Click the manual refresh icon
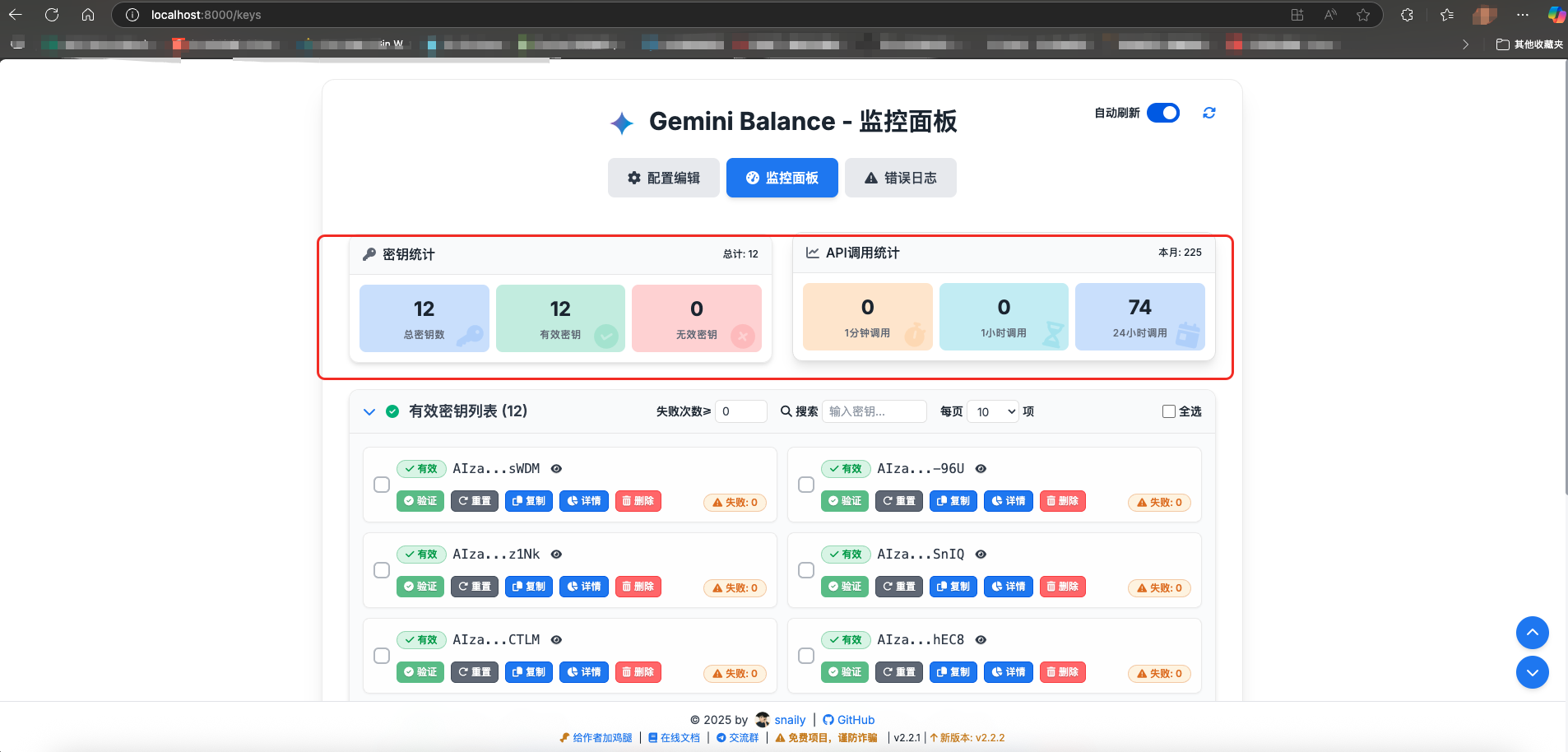The image size is (1568, 752). [1208, 113]
